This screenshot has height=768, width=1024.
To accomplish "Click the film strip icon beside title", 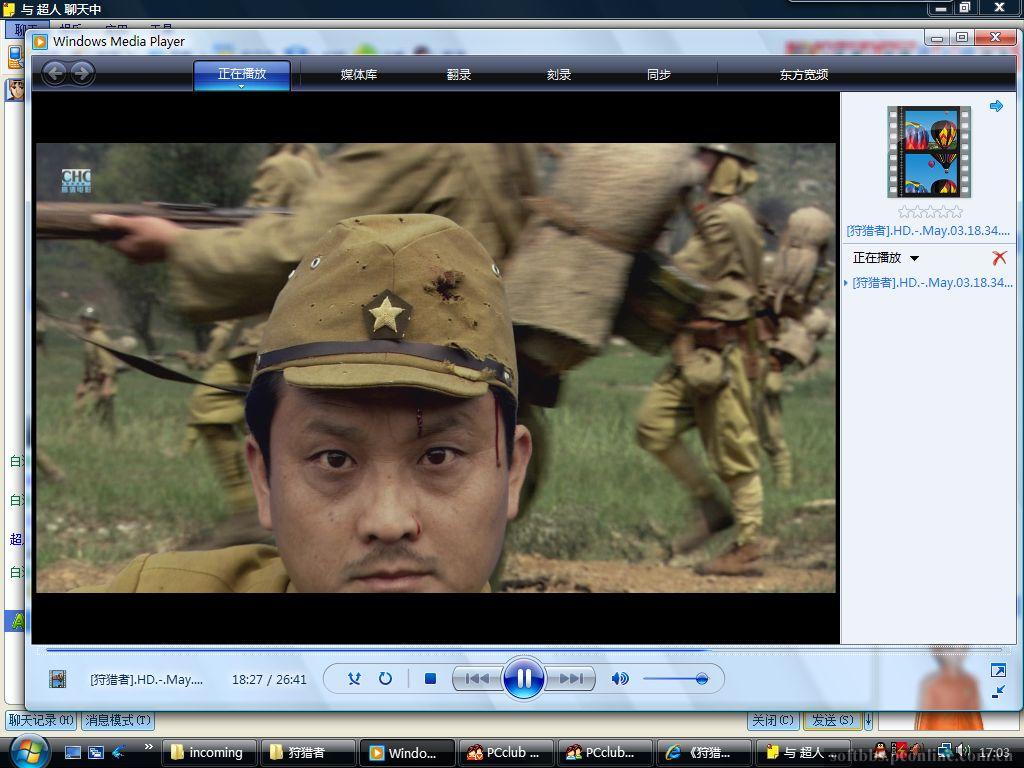I will [x=57, y=679].
